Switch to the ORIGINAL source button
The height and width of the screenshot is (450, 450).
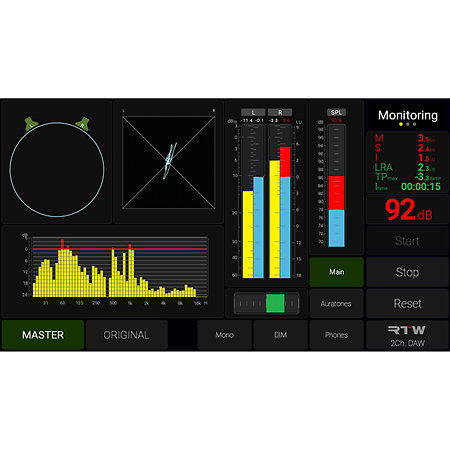[x=127, y=335]
